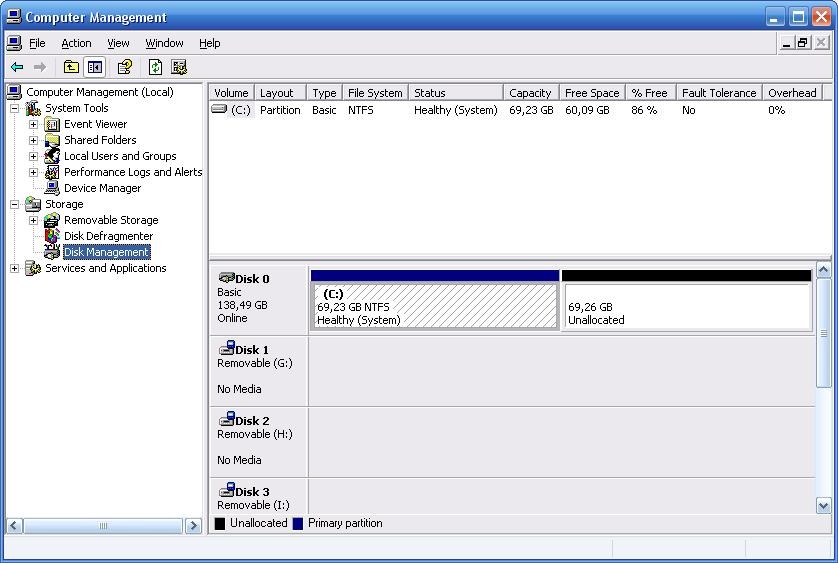
Task: Click the Disk Management tree icon
Action: pos(52,252)
